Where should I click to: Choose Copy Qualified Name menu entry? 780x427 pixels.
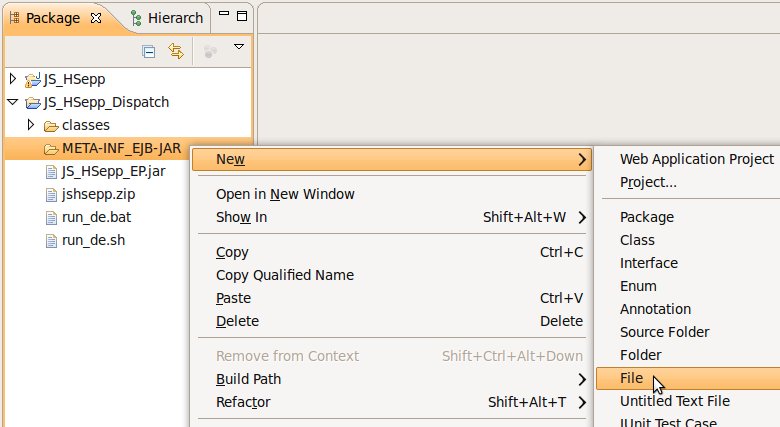point(284,275)
